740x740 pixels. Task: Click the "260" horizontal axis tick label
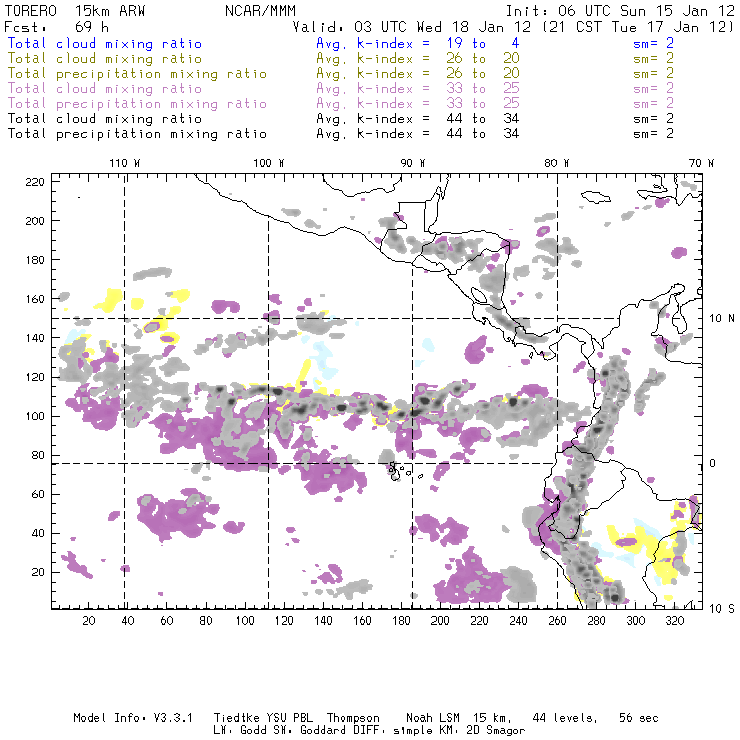(557, 621)
